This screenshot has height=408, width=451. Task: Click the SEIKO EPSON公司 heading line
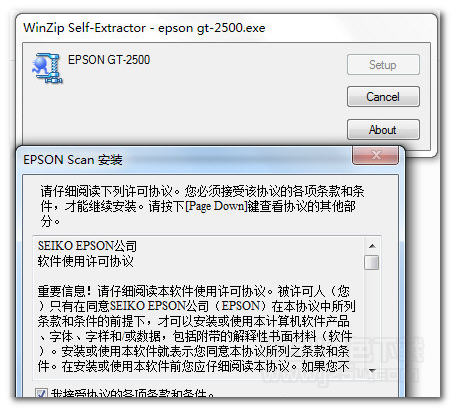coord(87,246)
